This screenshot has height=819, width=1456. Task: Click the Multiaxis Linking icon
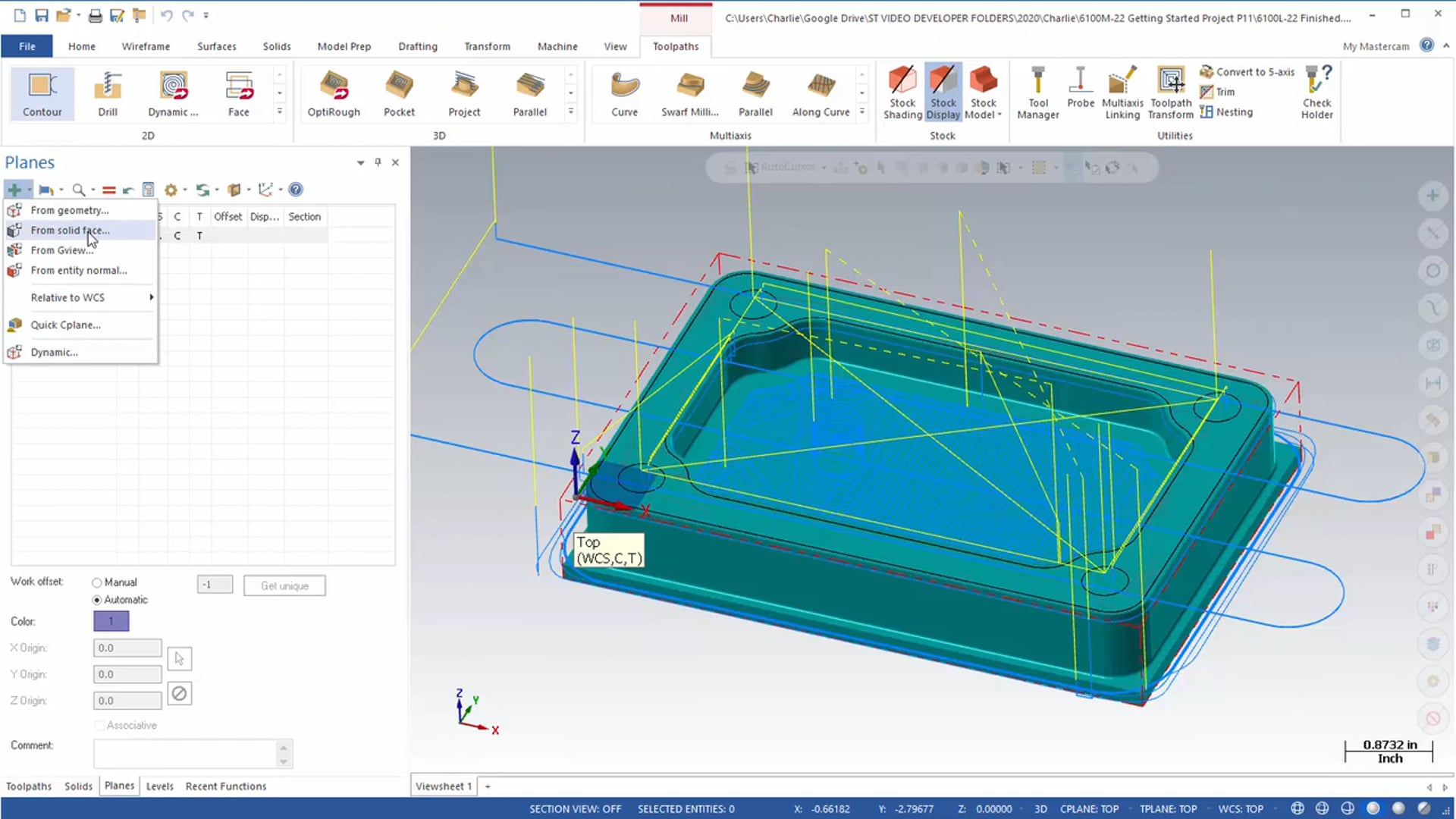pyautogui.click(x=1122, y=91)
